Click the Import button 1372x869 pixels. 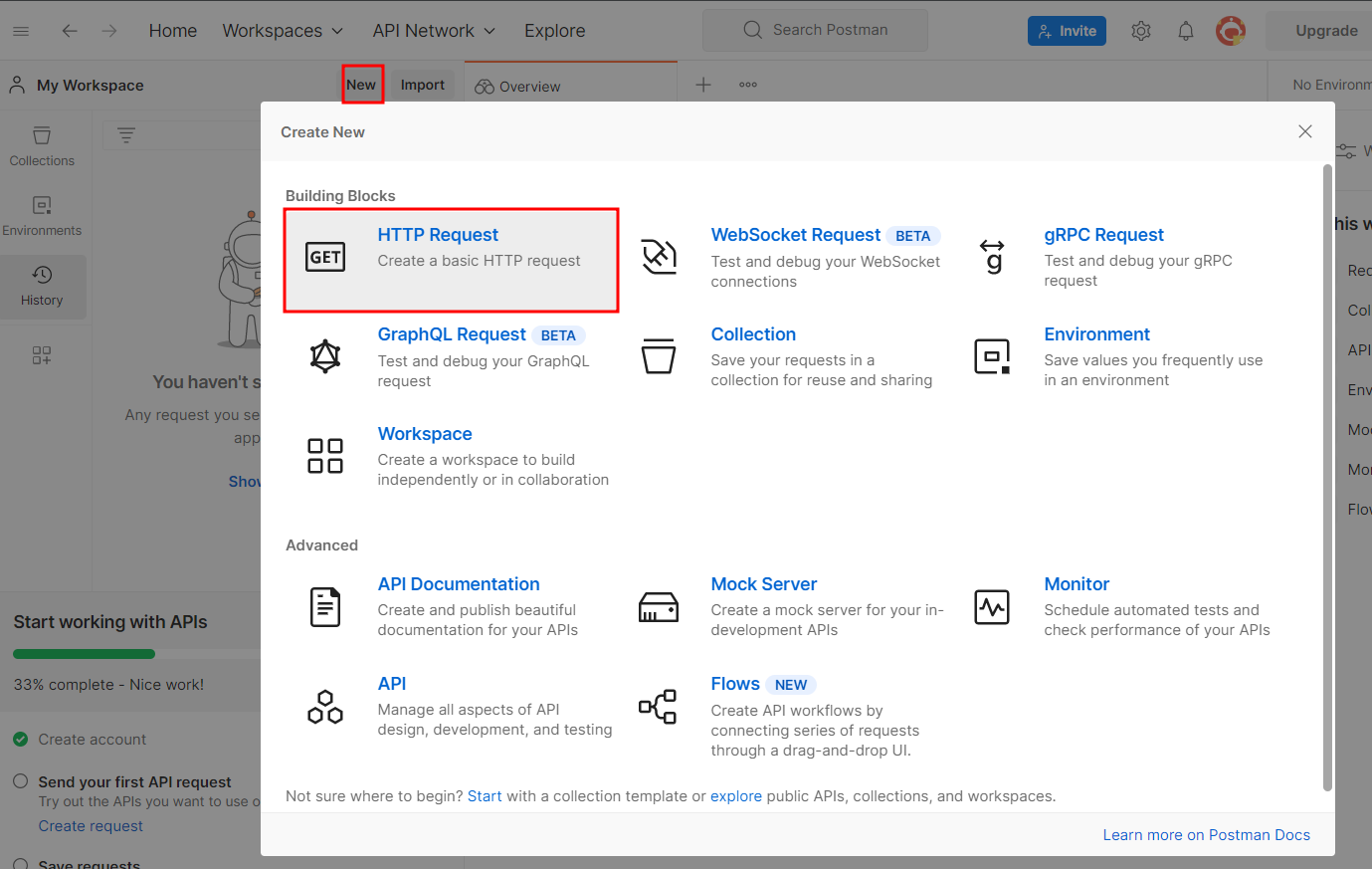click(x=423, y=85)
